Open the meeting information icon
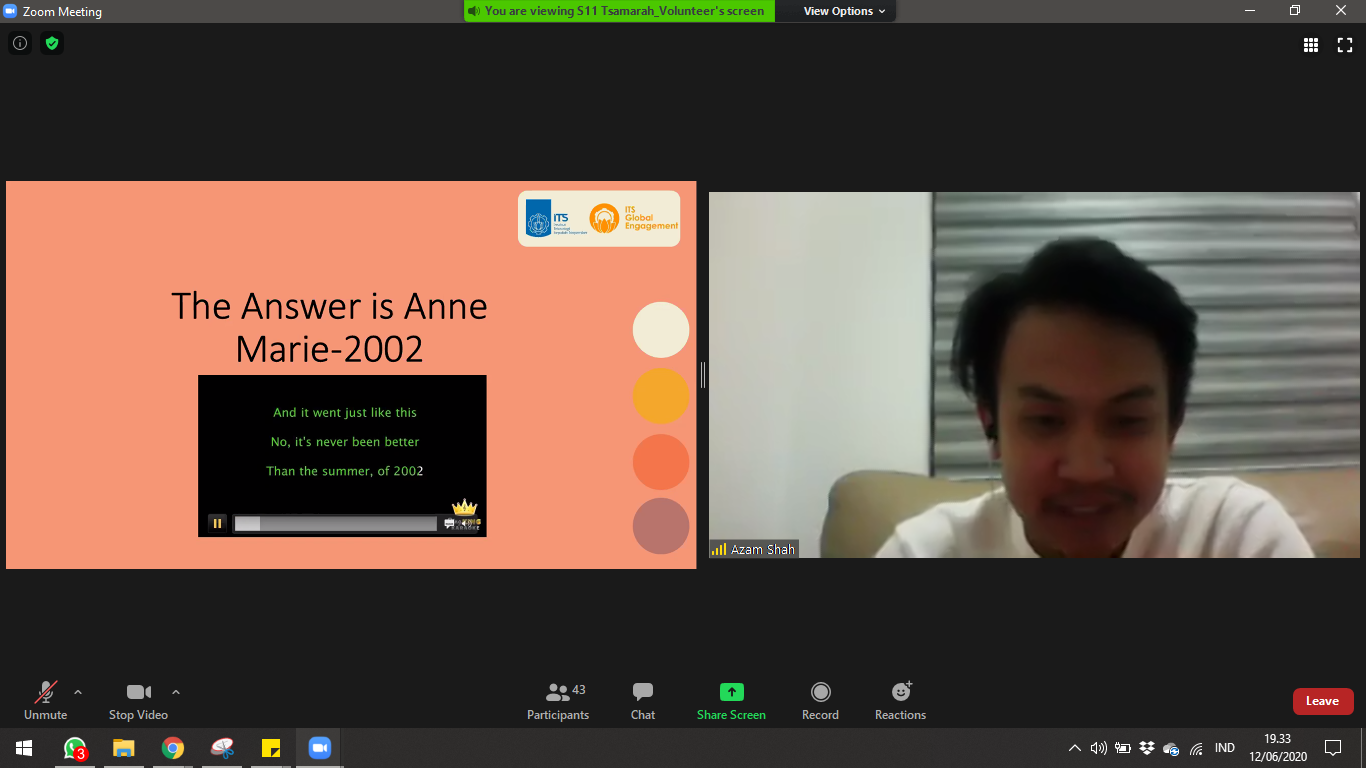This screenshot has height=768, width=1366. (19, 43)
